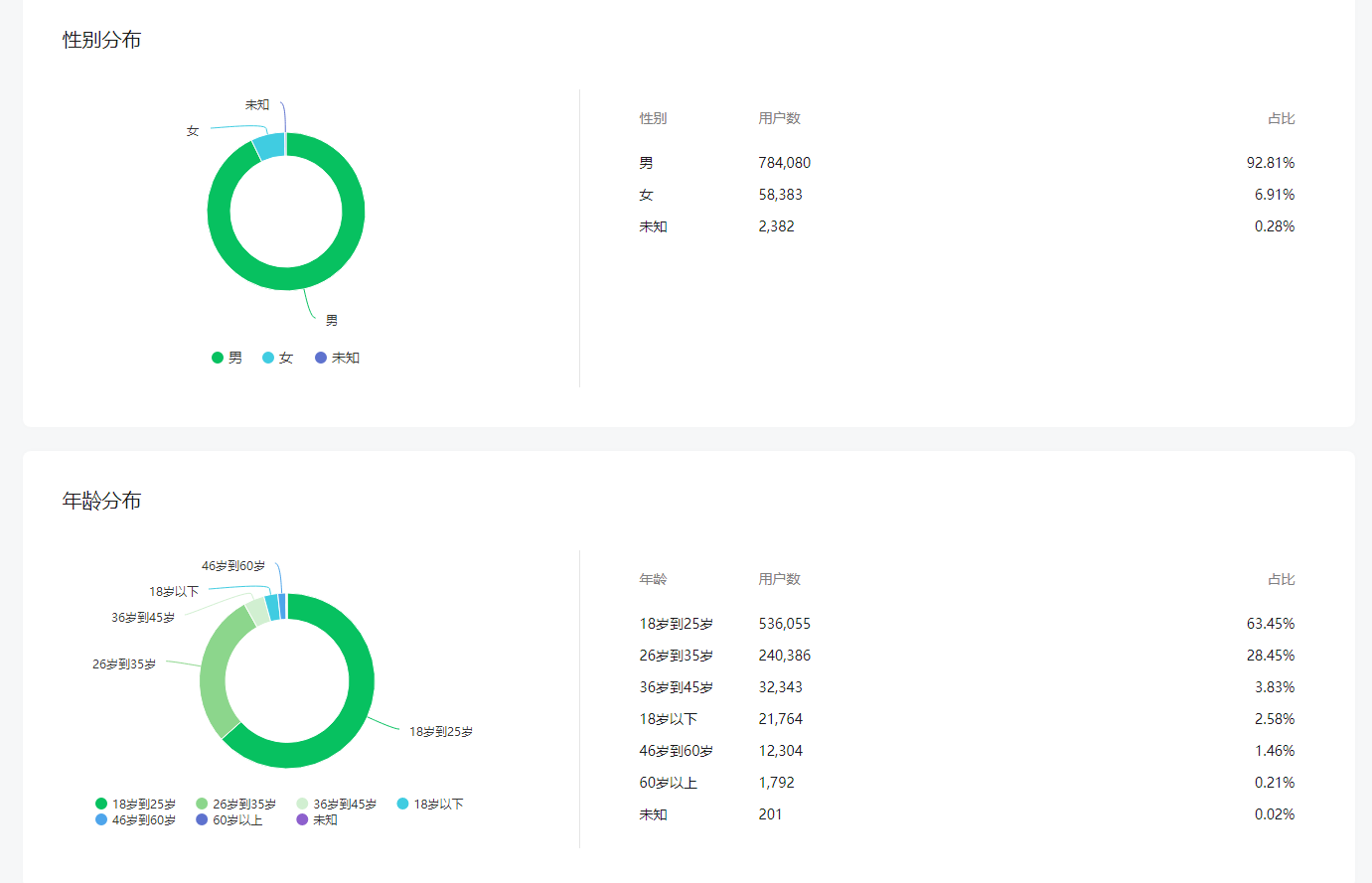The image size is (1372, 883).
Task: Click the user count 58,383
Action: 781,195
